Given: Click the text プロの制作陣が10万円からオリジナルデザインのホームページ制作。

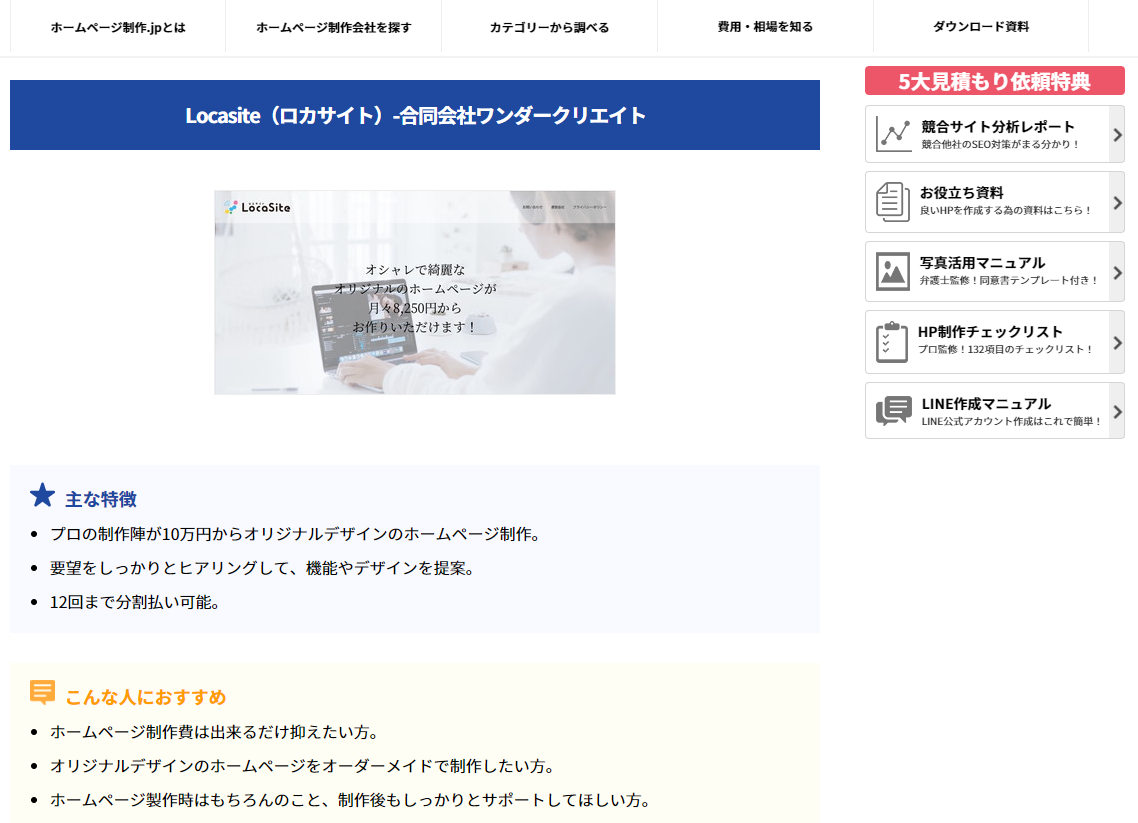Looking at the screenshot, I should tap(296, 534).
